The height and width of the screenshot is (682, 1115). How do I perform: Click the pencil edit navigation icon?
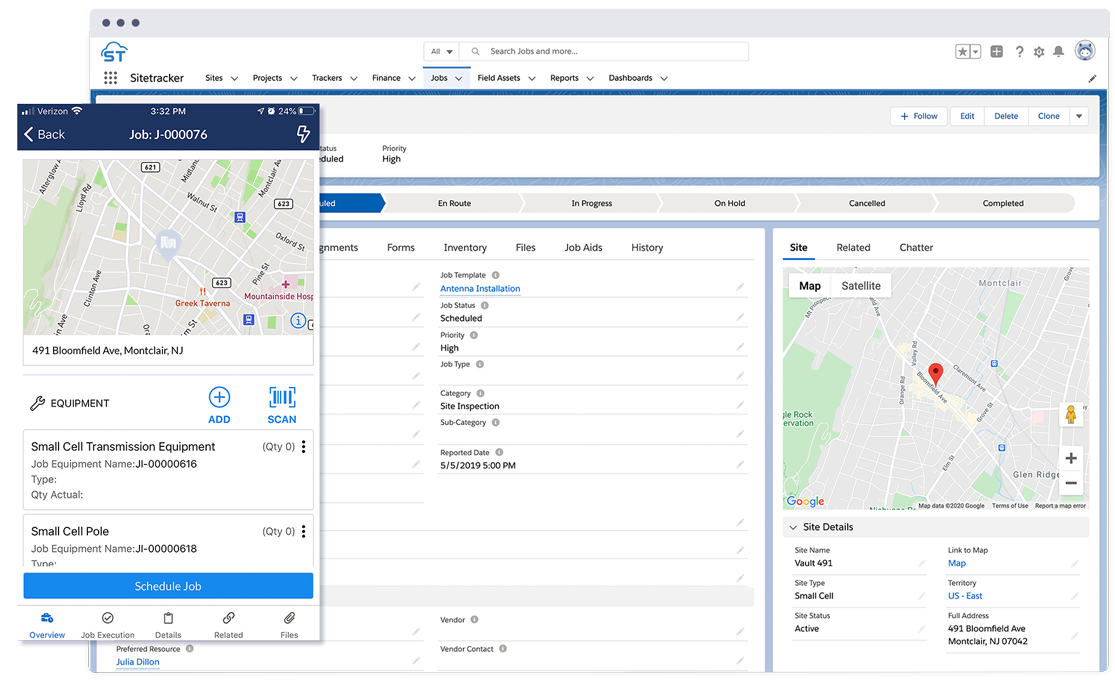pos(1092,78)
